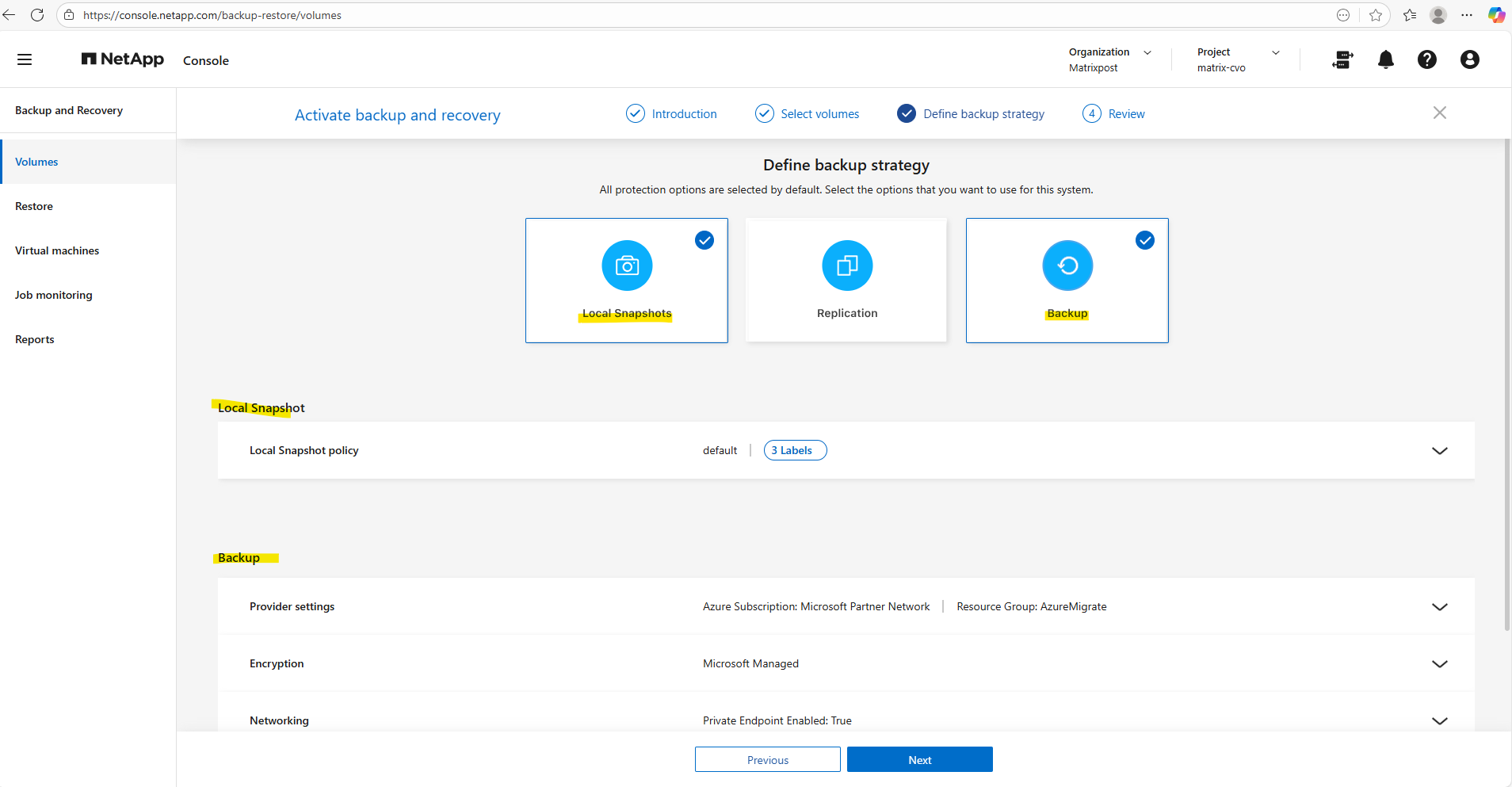Refresh the browser page
This screenshot has height=787, width=1512.
pyautogui.click(x=37, y=15)
